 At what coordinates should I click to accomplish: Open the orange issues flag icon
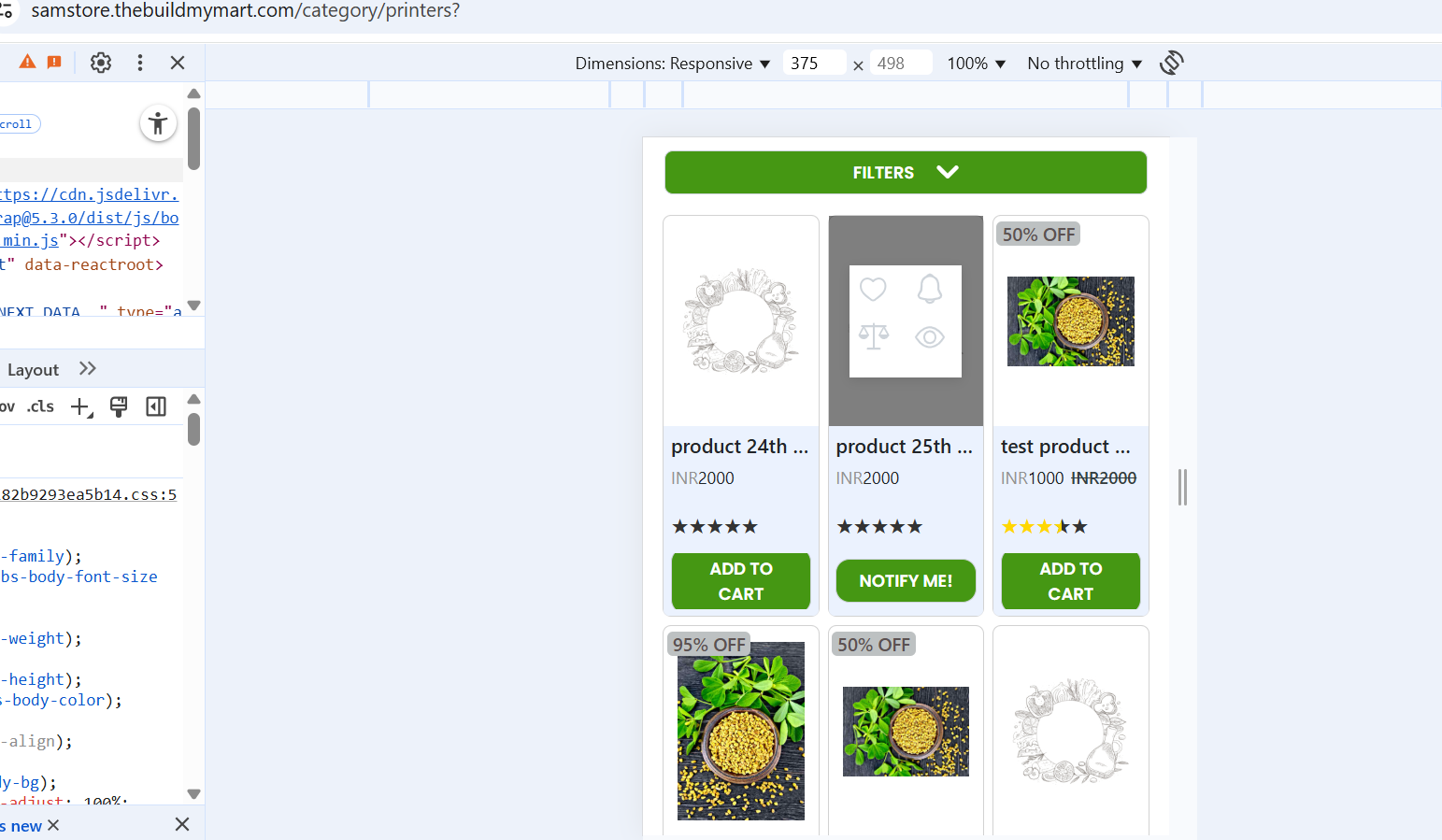[x=54, y=62]
